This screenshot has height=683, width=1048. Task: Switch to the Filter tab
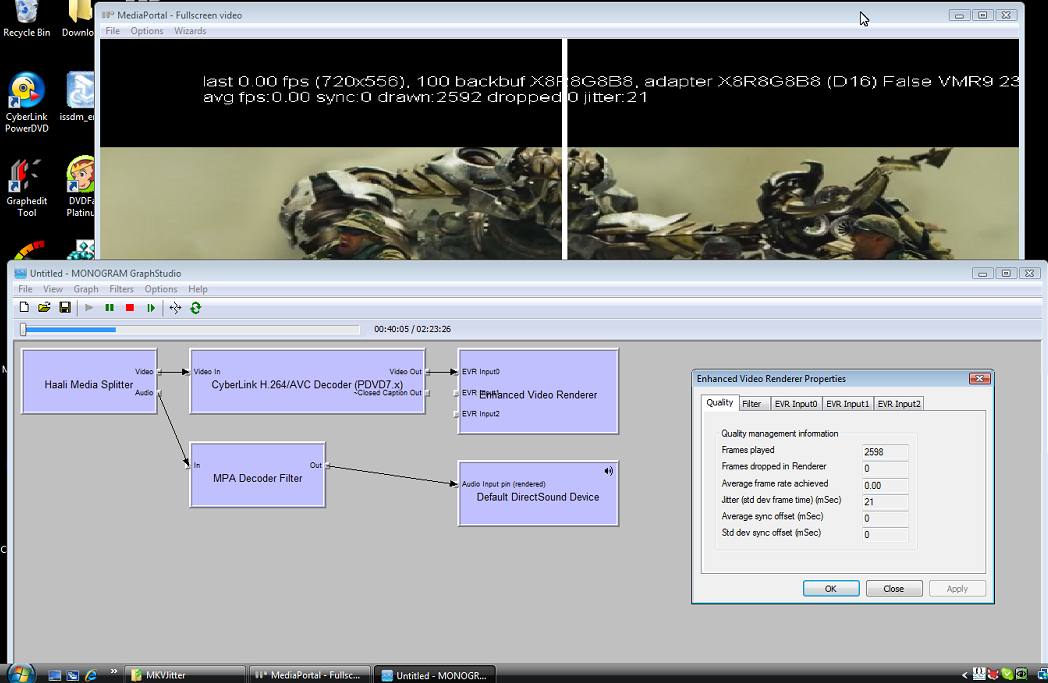[x=751, y=404]
